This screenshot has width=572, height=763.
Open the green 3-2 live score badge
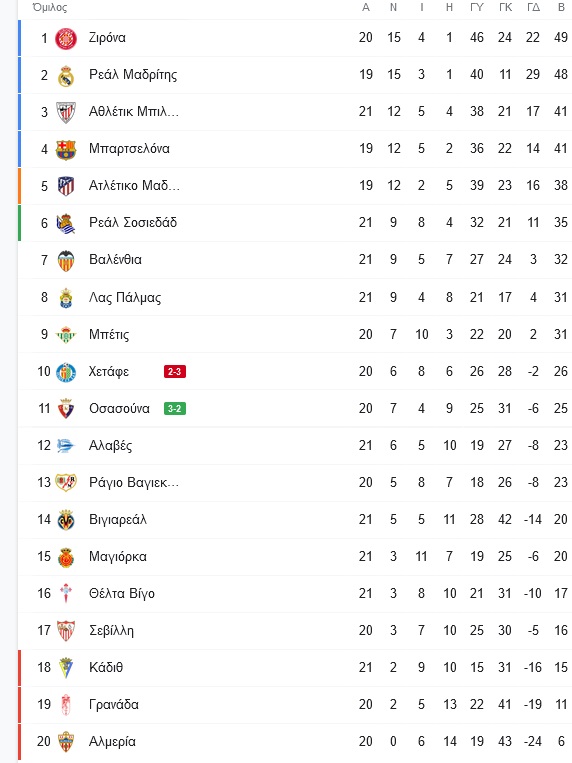pyautogui.click(x=175, y=409)
